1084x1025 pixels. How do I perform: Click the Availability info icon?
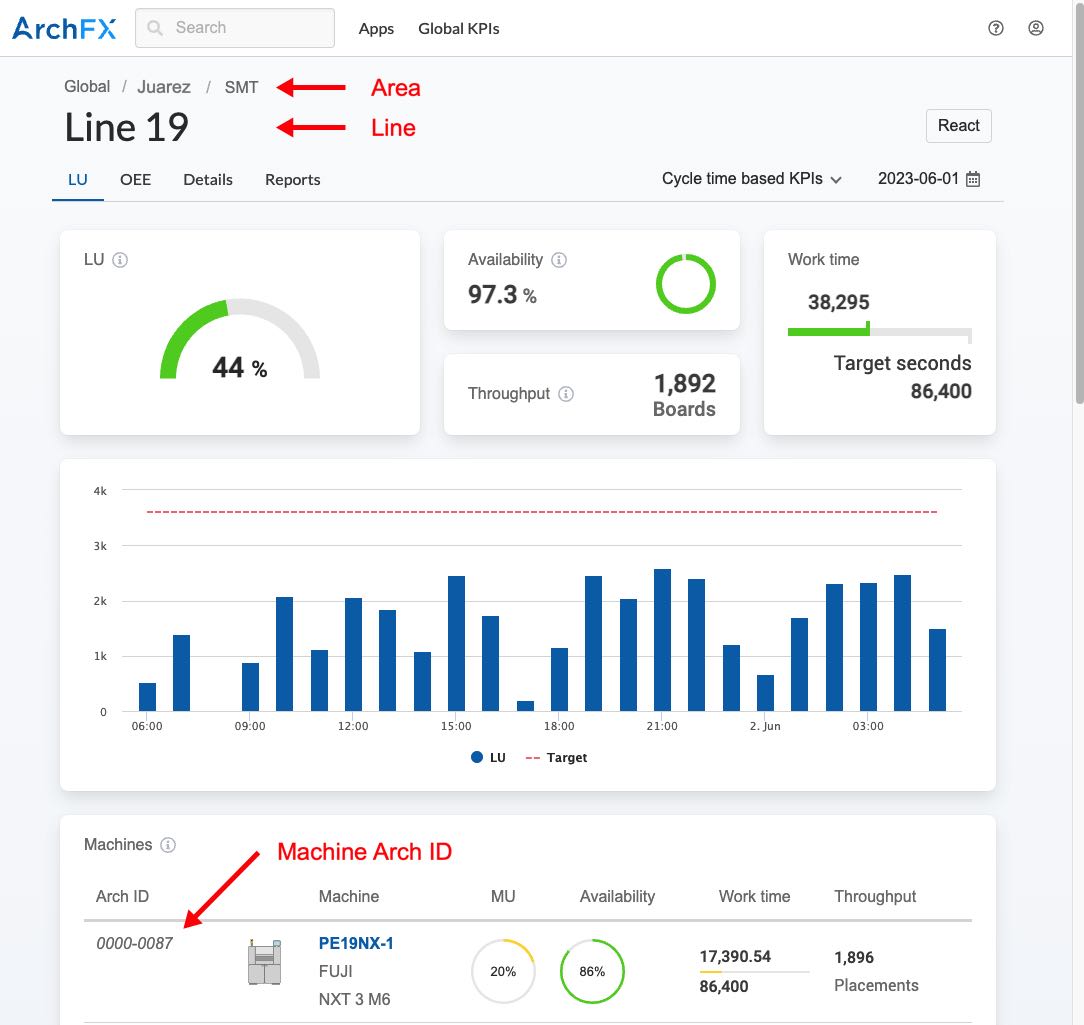(x=559, y=260)
